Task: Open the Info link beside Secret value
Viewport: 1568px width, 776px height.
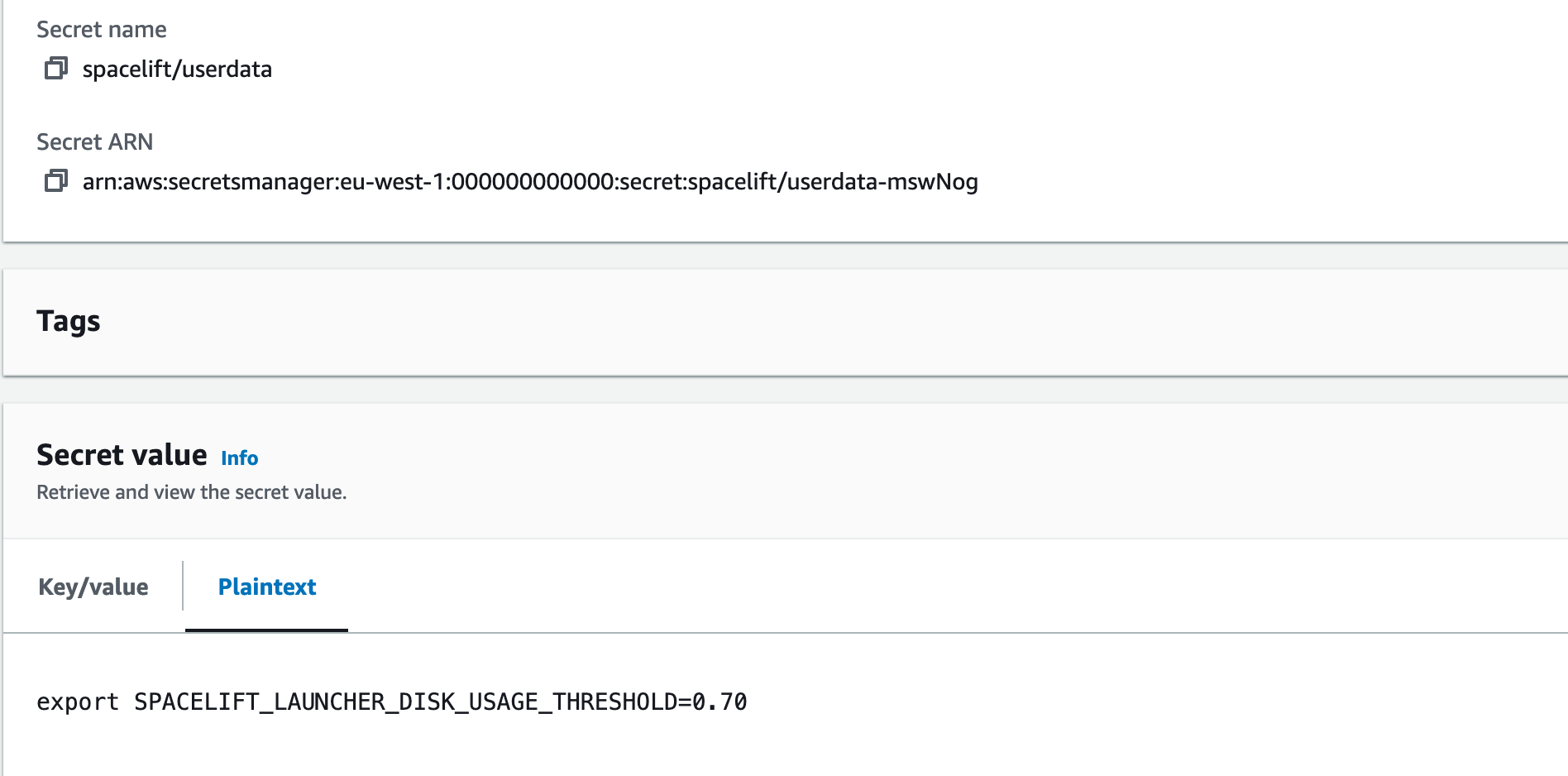Action: point(239,457)
